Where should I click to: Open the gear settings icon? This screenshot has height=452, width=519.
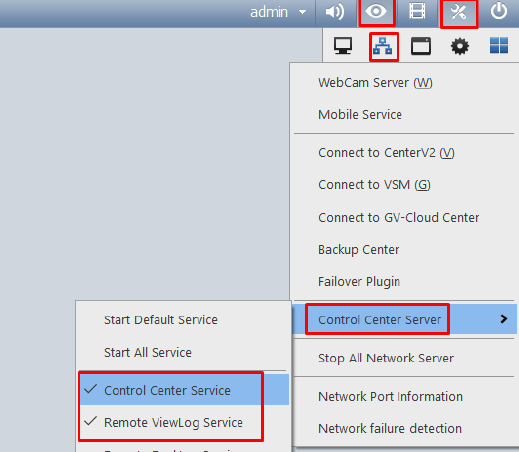(460, 46)
